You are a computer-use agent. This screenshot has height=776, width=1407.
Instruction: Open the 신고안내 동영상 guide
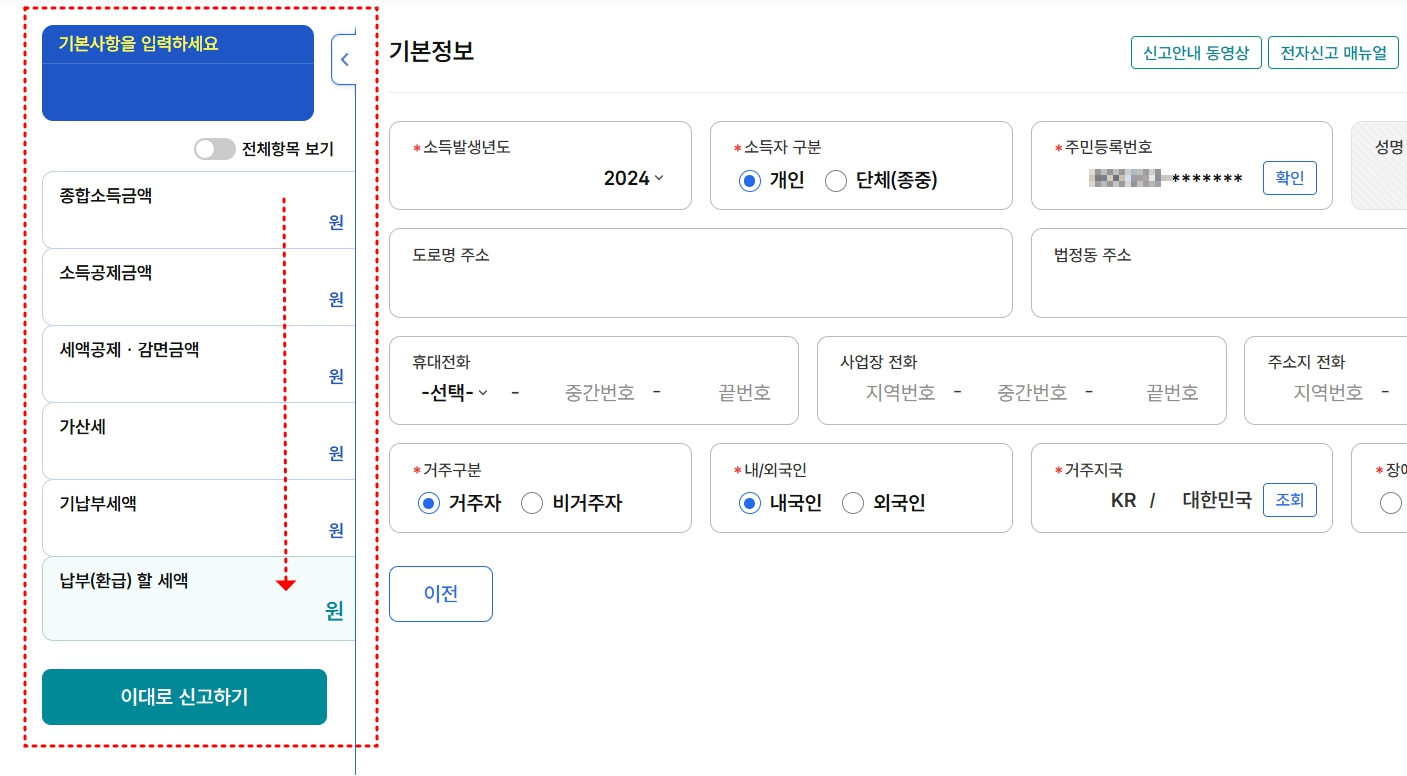click(1196, 53)
